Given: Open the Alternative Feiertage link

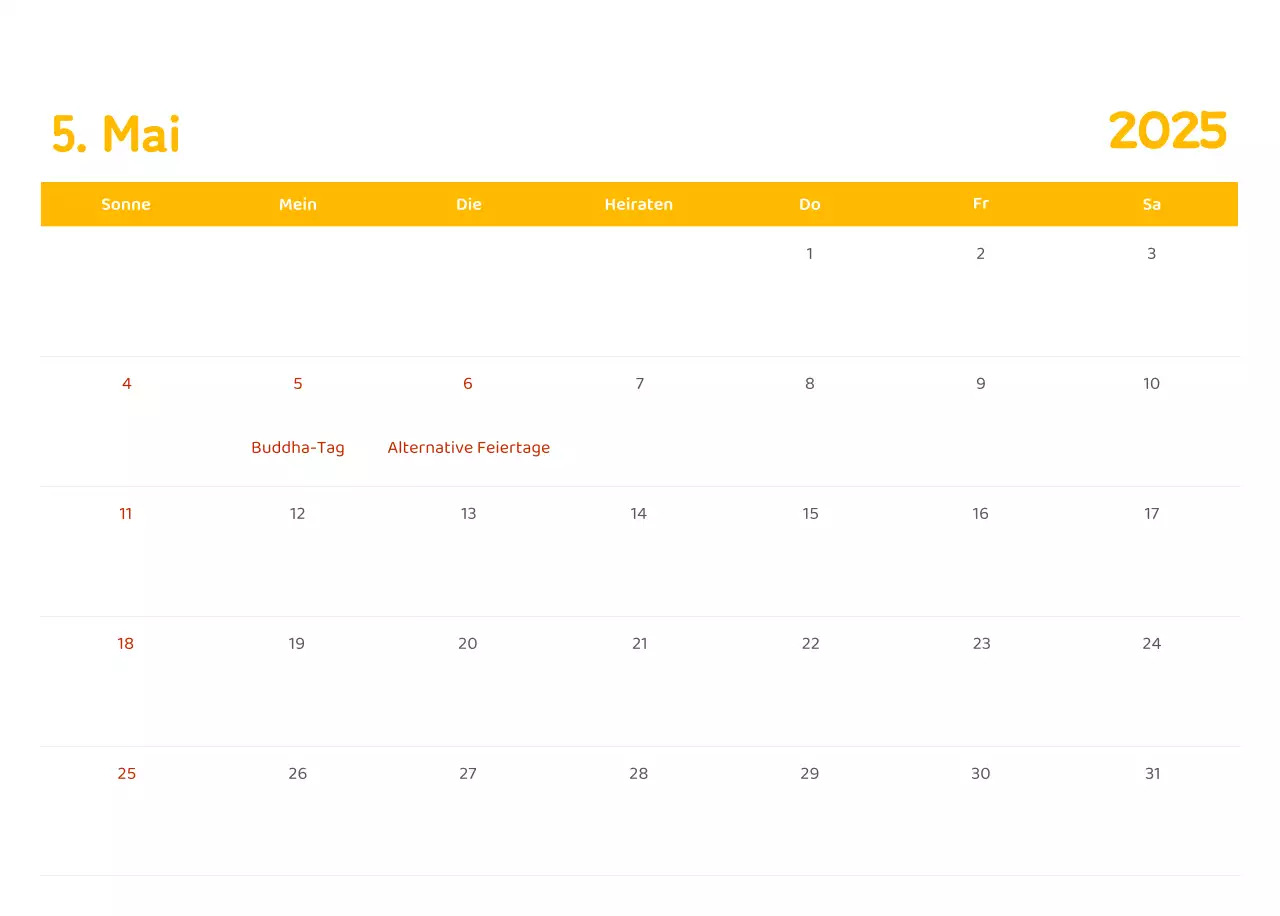Looking at the screenshot, I should [468, 447].
